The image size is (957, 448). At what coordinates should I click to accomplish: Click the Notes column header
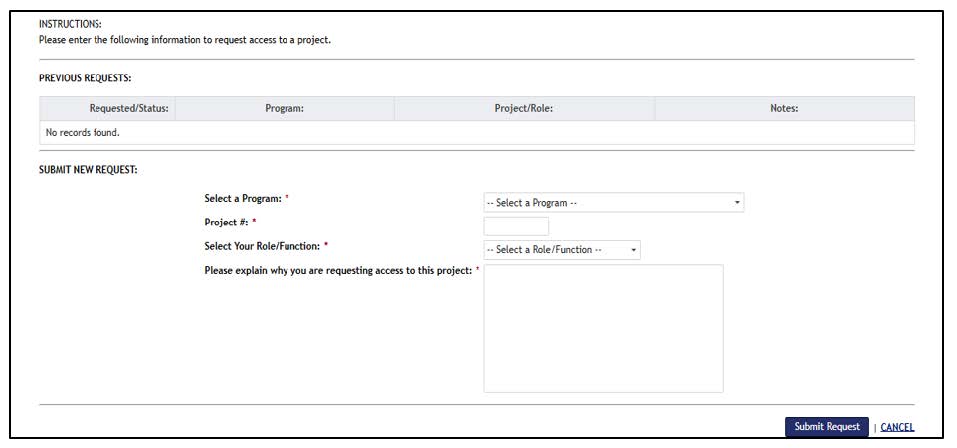(x=784, y=109)
